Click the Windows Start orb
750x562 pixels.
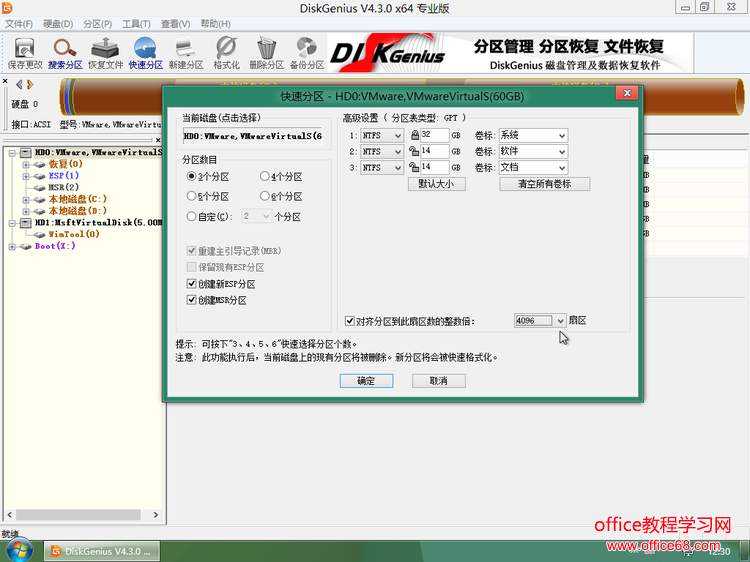click(x=19, y=550)
